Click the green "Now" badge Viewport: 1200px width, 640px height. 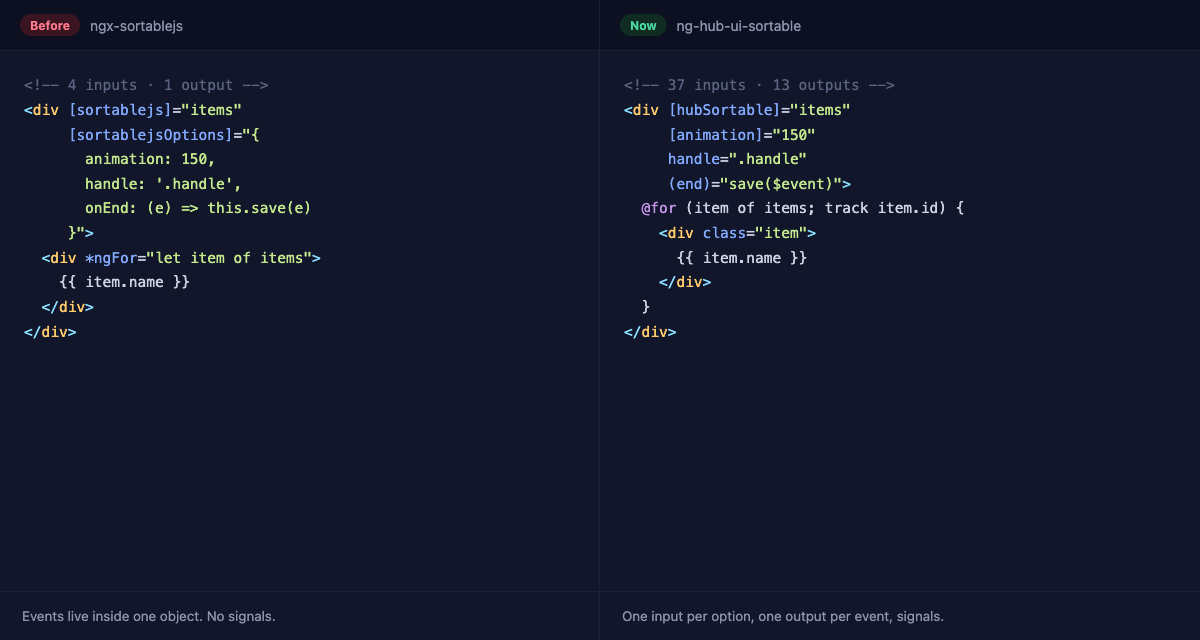[643, 25]
